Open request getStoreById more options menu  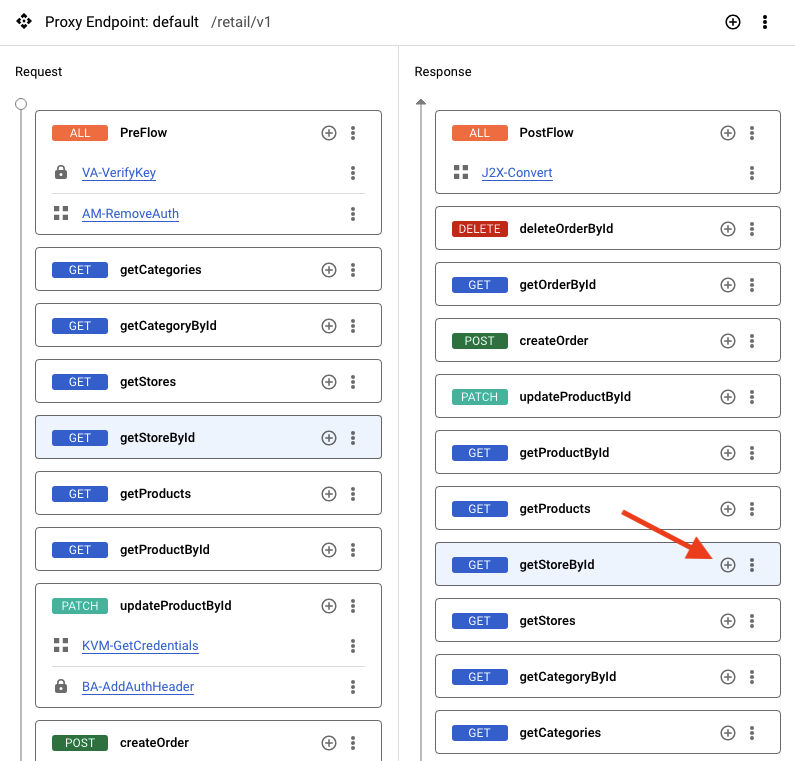pos(353,438)
